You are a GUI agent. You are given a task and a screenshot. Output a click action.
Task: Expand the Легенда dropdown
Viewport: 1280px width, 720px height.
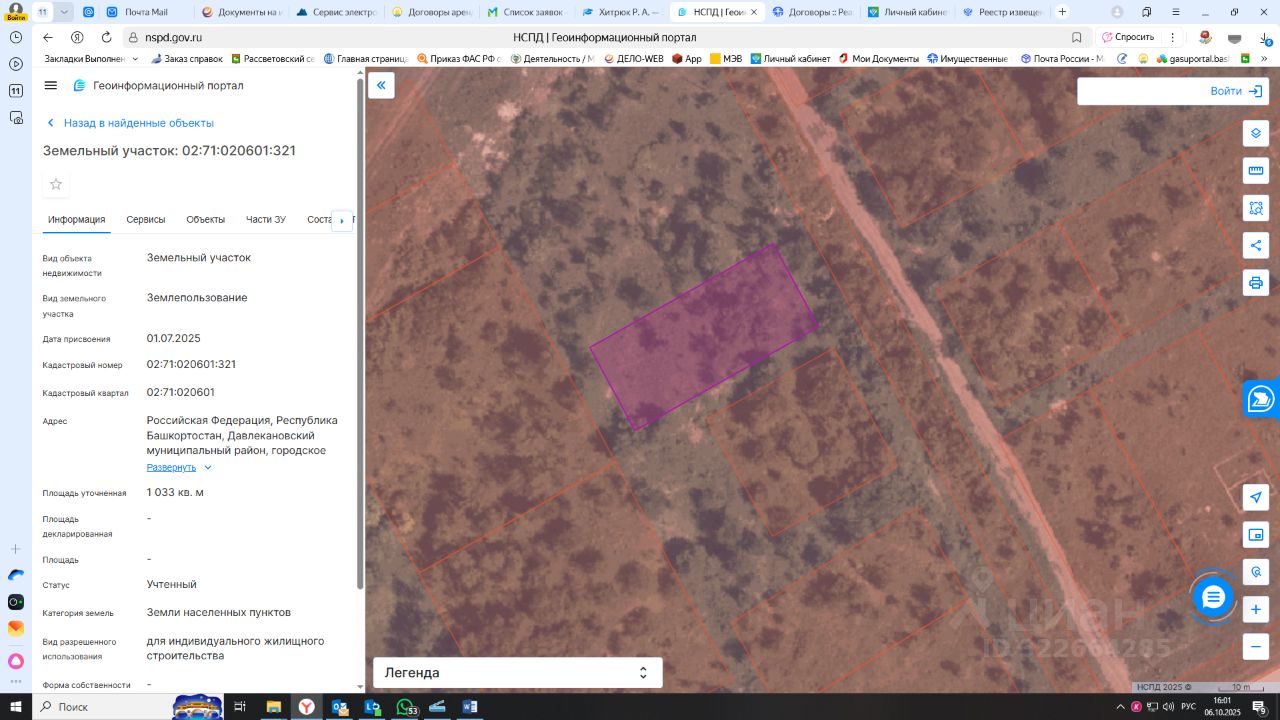(518, 673)
